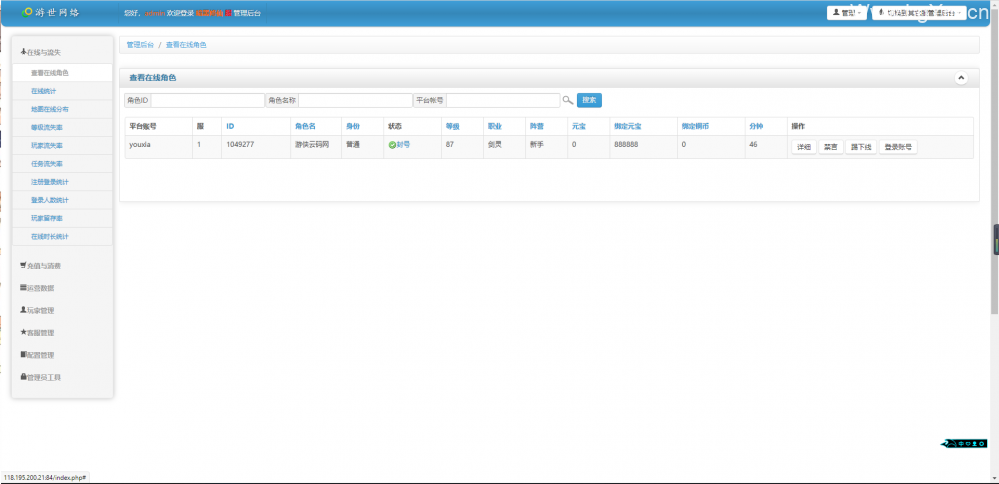
Task: Open 玩家留存率 sidebar item
Action: click(x=62, y=218)
